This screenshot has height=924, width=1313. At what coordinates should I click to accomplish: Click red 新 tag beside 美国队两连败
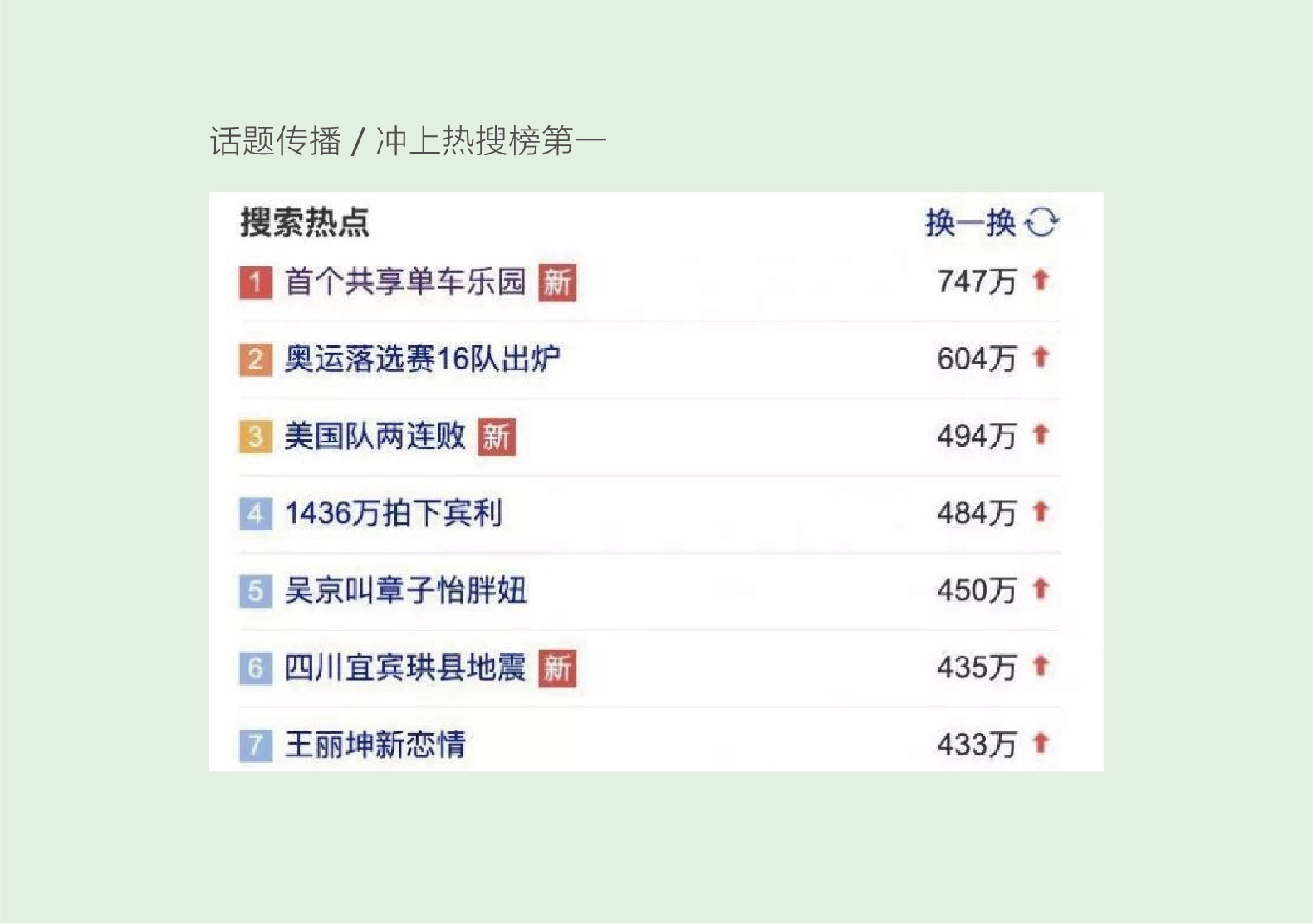click(497, 437)
